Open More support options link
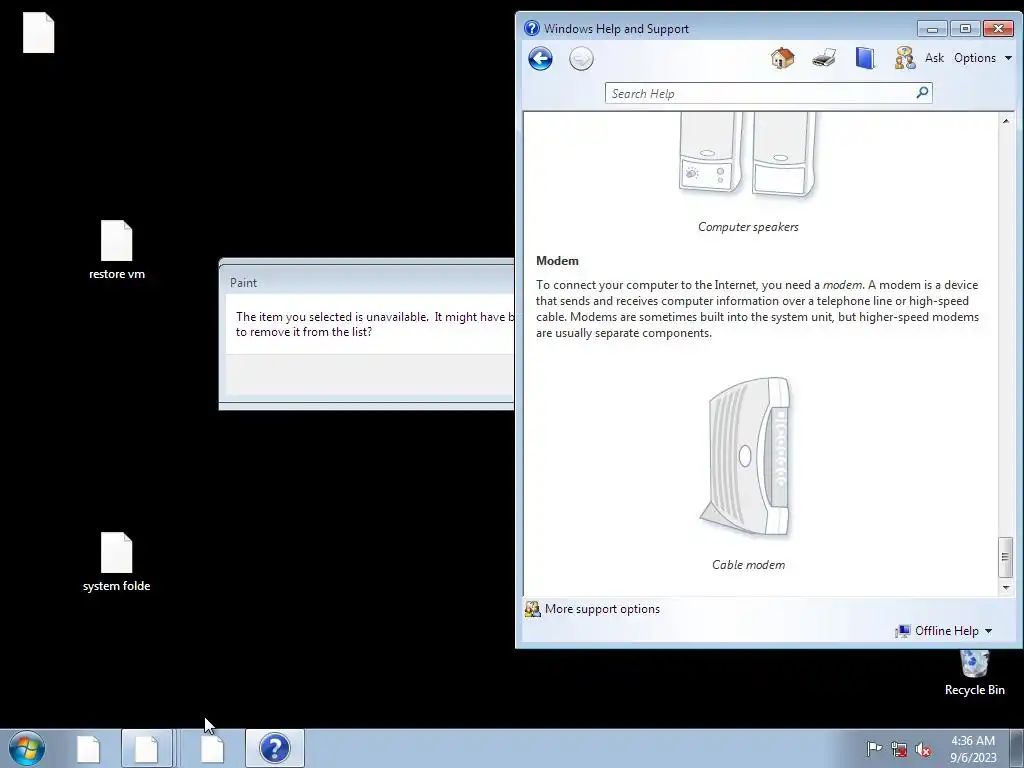1024x768 pixels. click(x=602, y=609)
